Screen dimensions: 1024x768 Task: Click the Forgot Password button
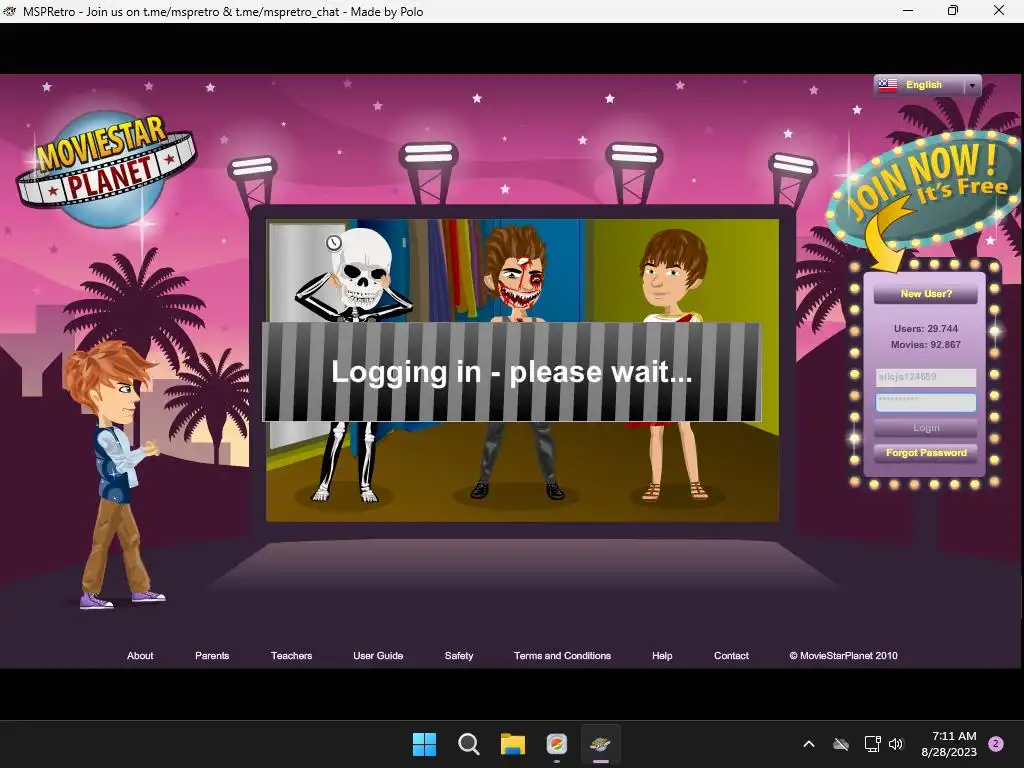tap(925, 453)
